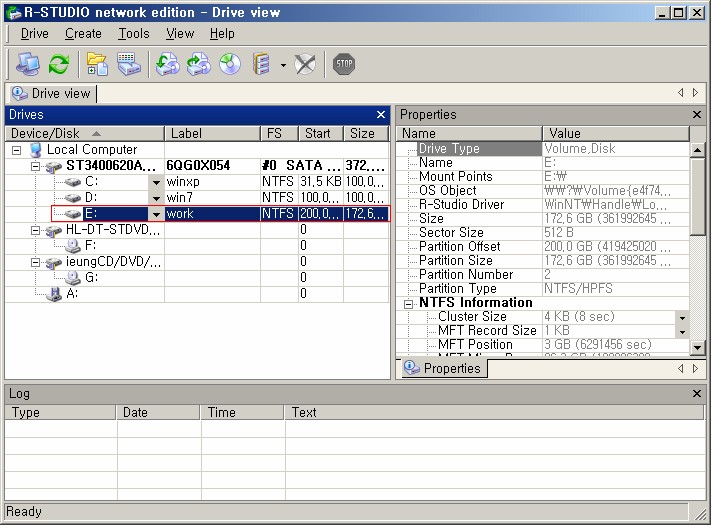Click the Create Image toolbar icon
711x525 pixels.
click(199, 64)
